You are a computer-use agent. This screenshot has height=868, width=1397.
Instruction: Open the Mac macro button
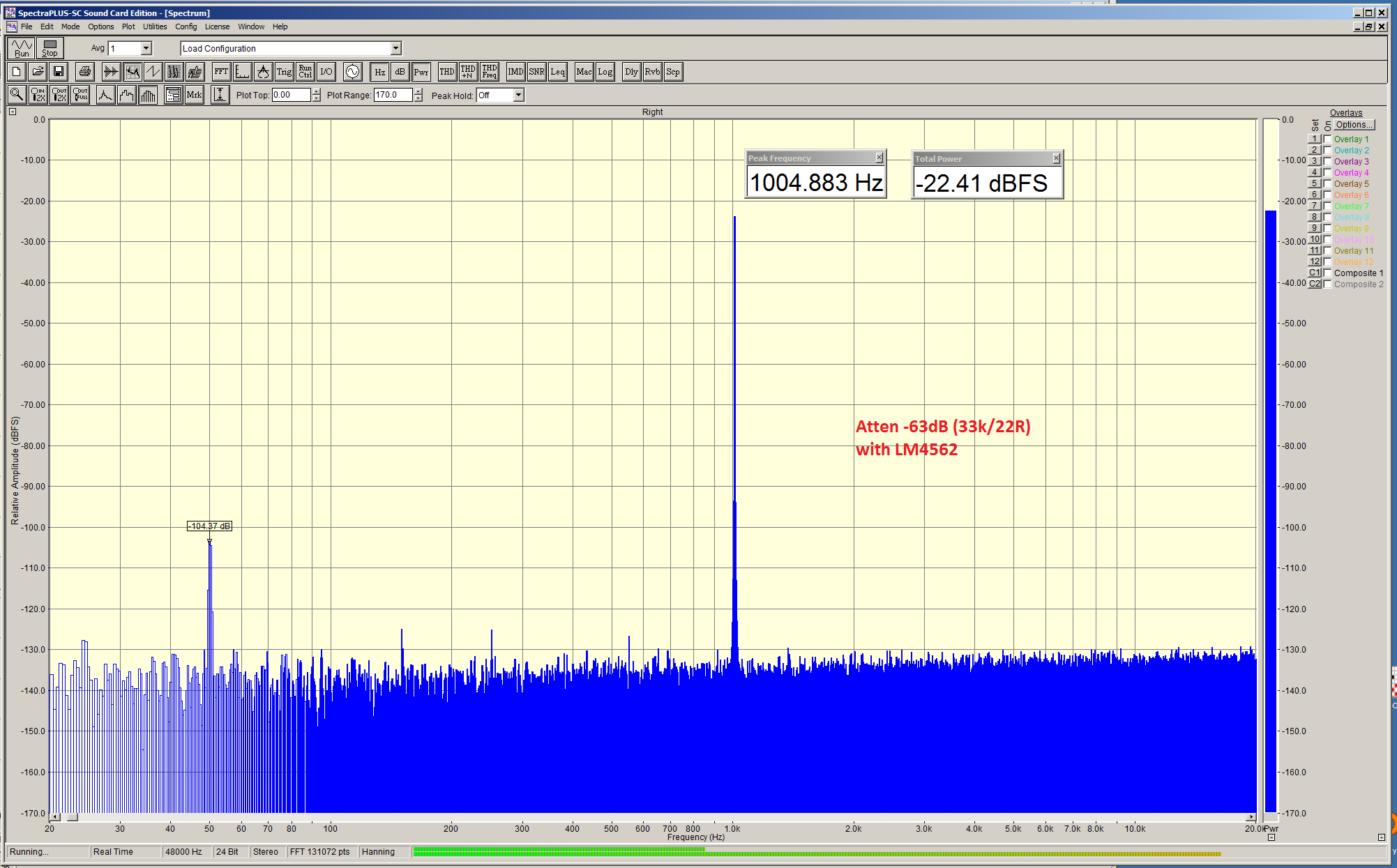584,72
